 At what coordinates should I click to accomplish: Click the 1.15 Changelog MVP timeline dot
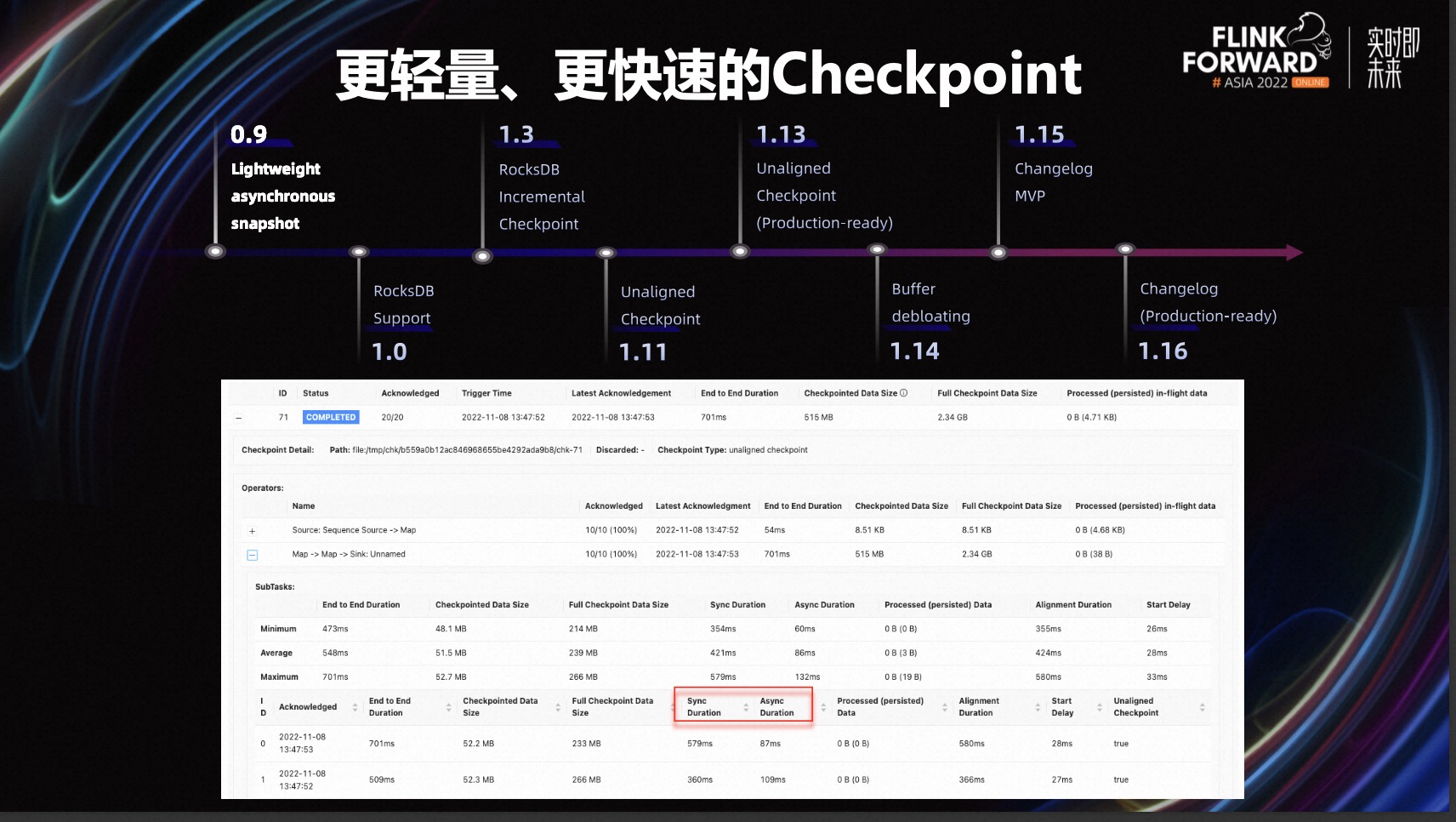click(x=998, y=252)
